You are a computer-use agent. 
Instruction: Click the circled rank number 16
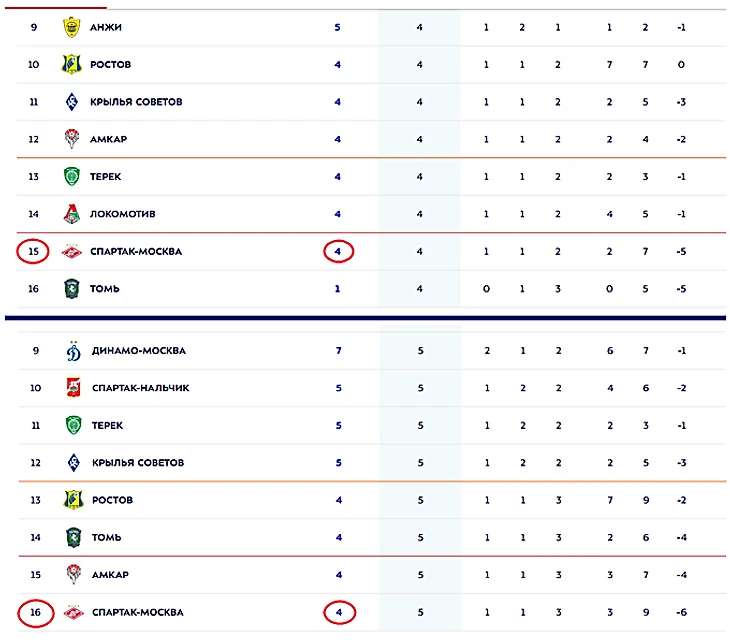click(x=34, y=612)
